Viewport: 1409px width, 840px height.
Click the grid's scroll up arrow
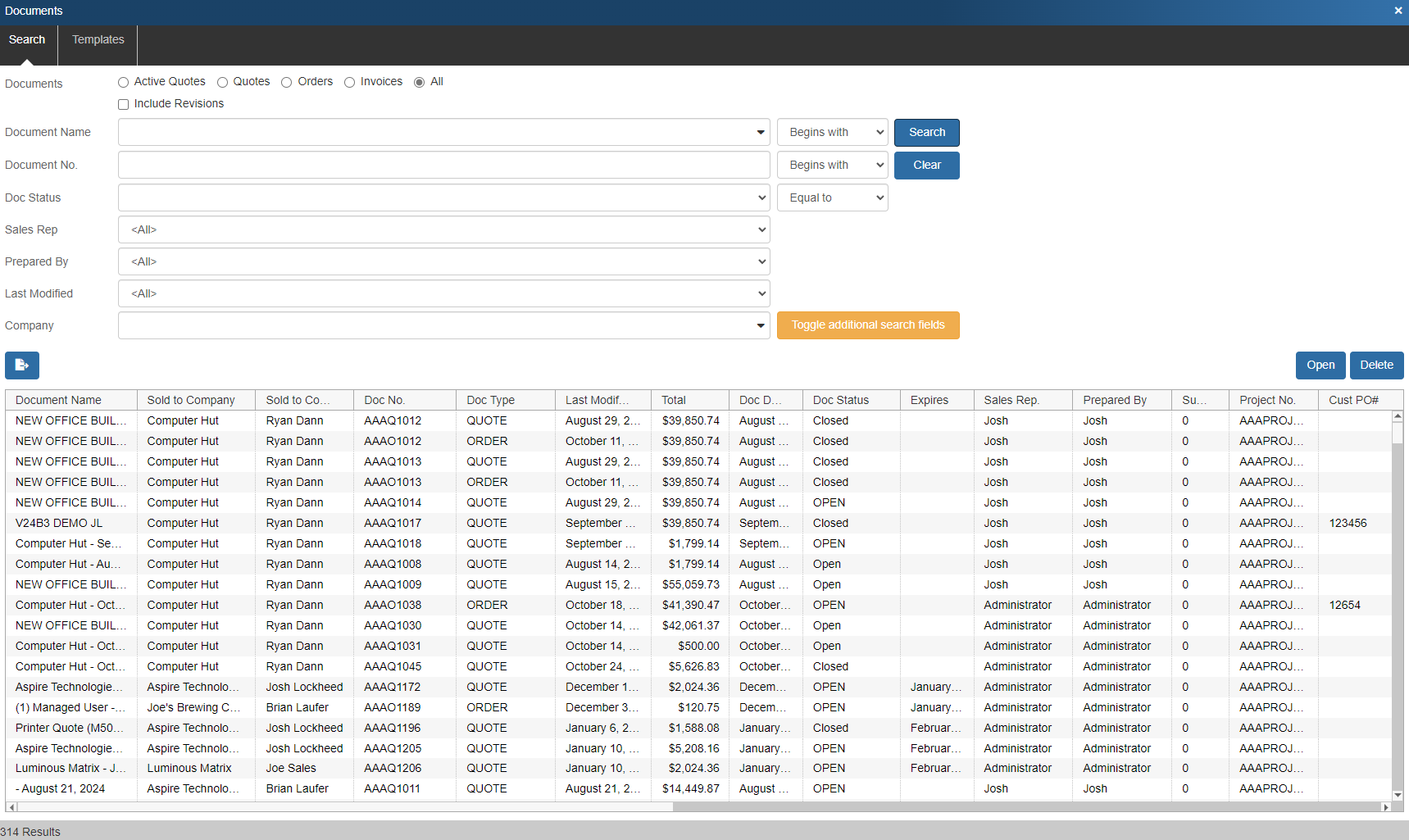pos(1398,417)
